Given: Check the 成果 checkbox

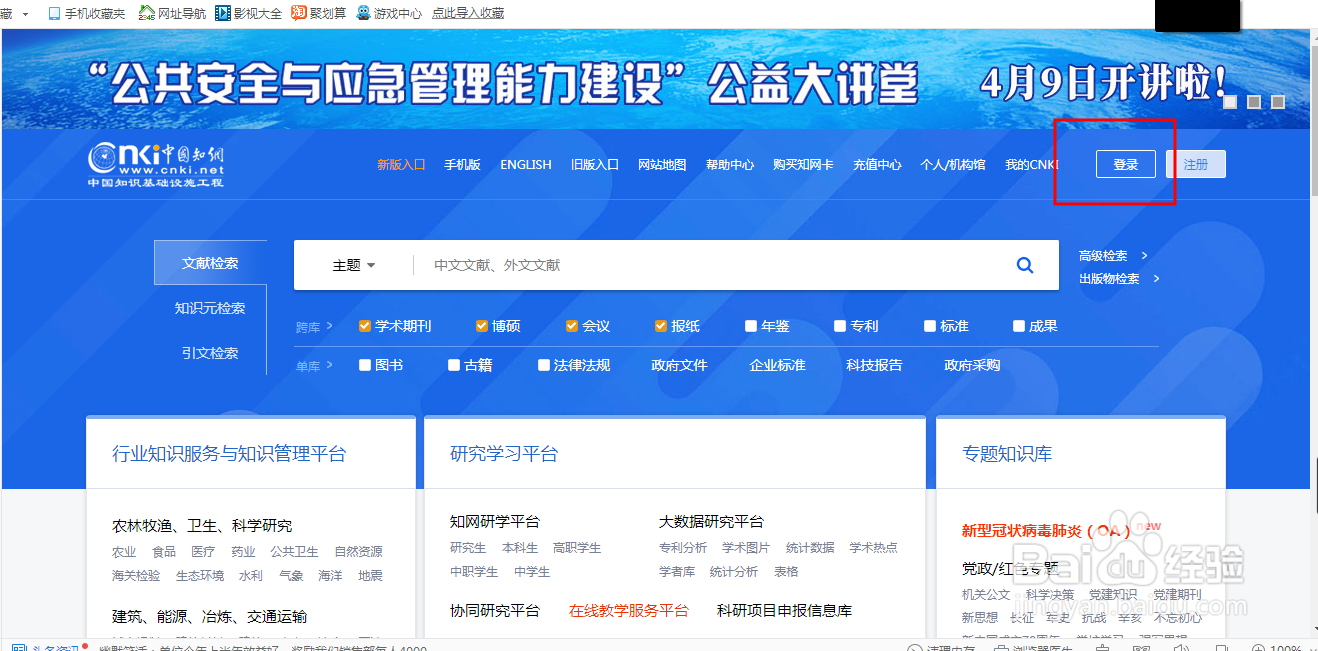Looking at the screenshot, I should (1019, 326).
